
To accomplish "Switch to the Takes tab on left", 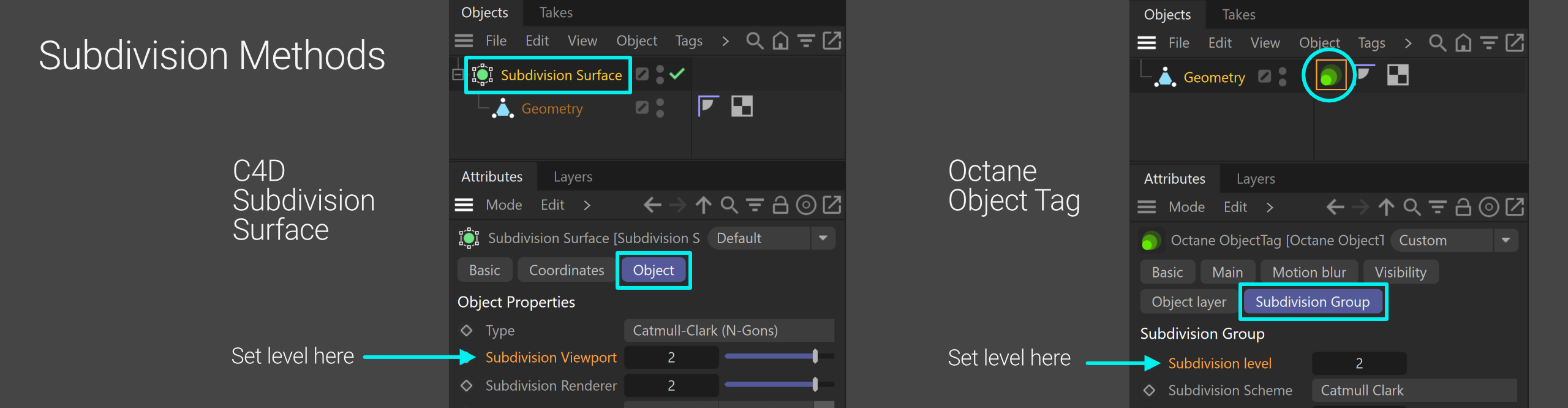I will coord(556,13).
